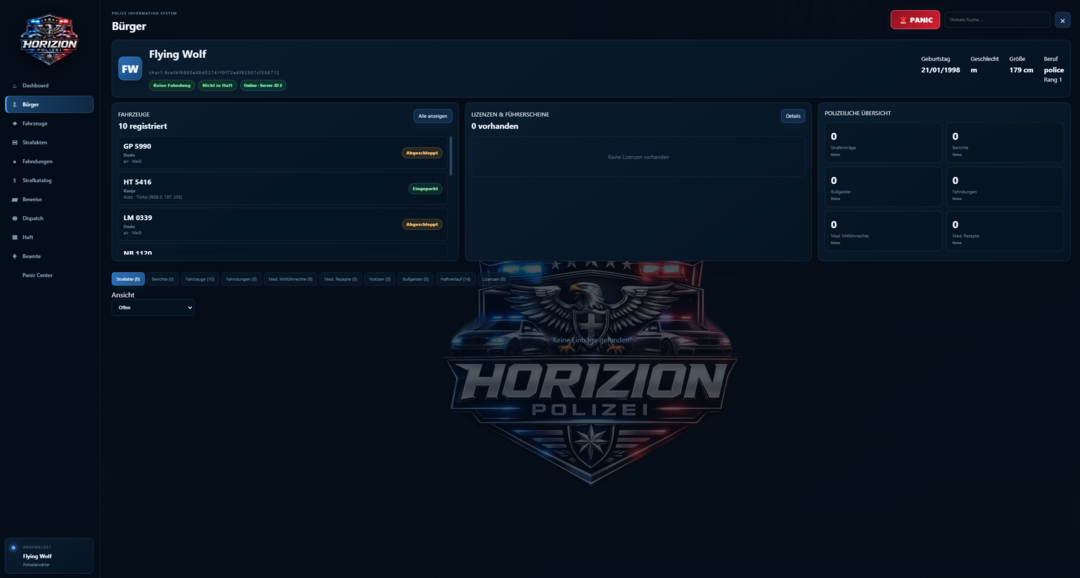1080x578 pixels.
Task: Switch to the Strafakte (0) tab
Action: pos(128,279)
